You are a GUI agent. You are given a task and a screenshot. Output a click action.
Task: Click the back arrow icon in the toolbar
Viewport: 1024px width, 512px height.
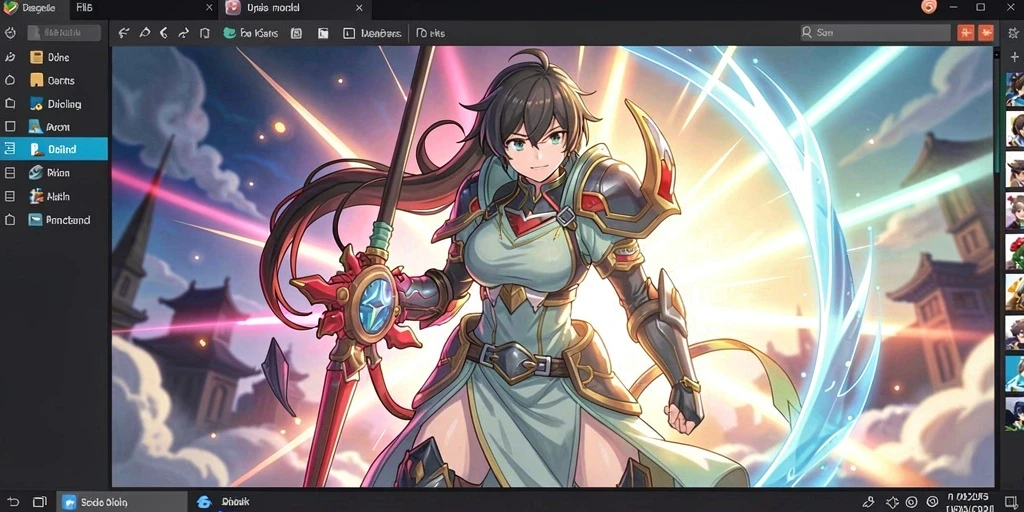coord(123,33)
